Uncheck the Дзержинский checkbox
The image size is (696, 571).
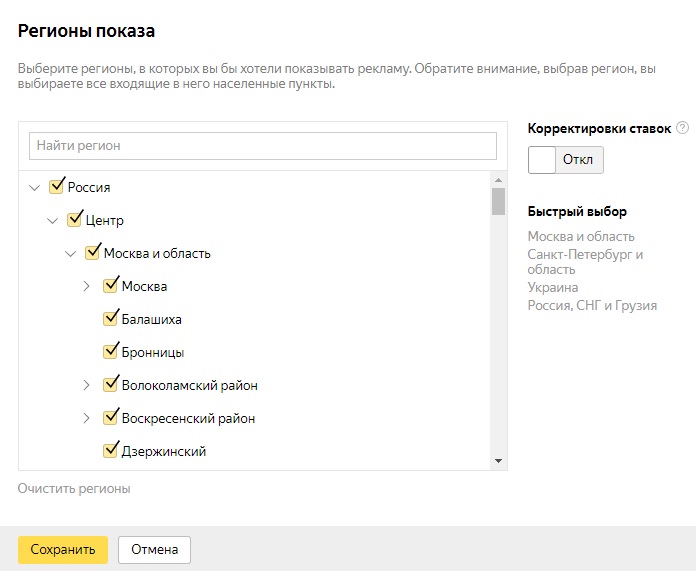tap(111, 450)
